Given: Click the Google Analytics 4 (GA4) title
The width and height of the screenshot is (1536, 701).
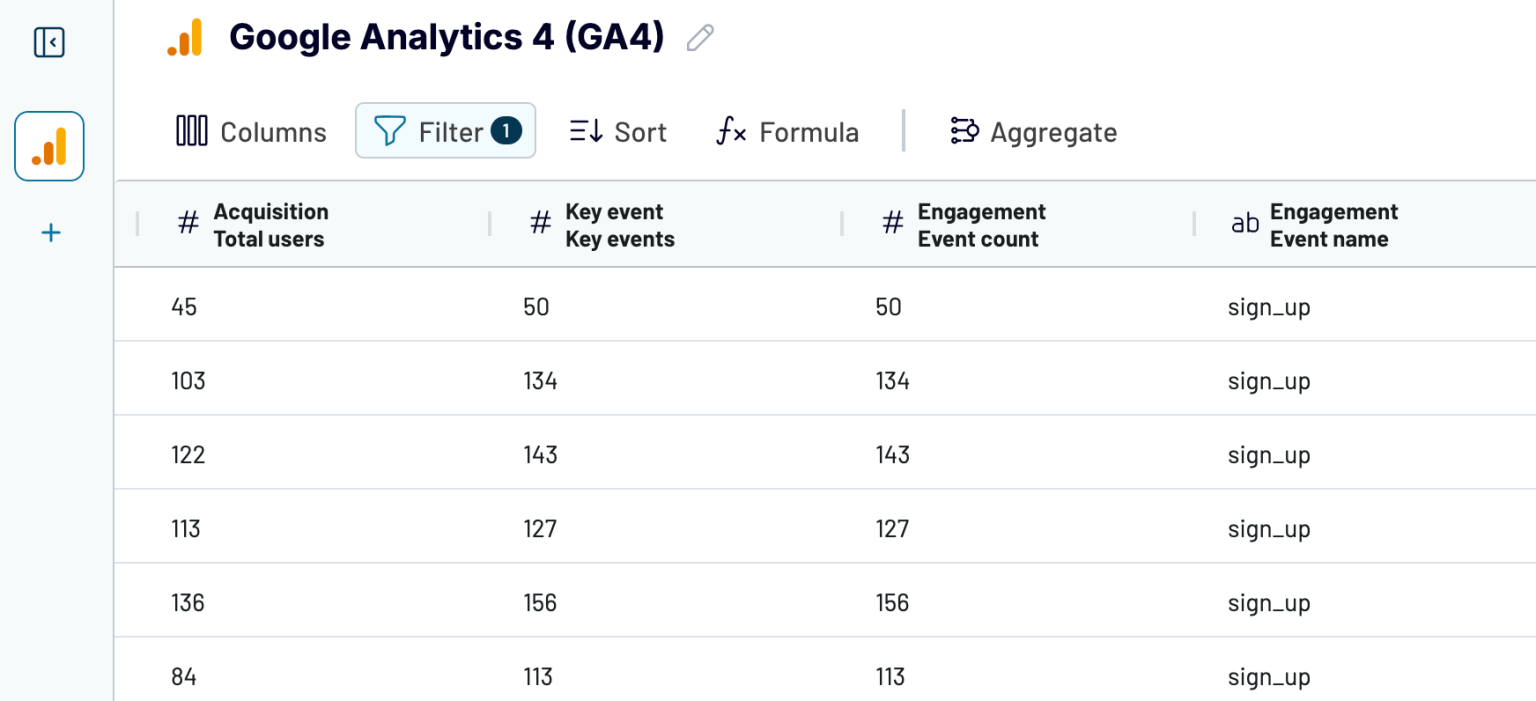Looking at the screenshot, I should pos(447,37).
